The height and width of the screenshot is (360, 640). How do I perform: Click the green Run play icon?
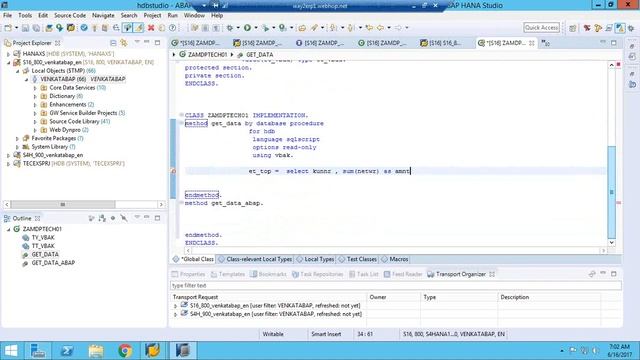(x=247, y=28)
